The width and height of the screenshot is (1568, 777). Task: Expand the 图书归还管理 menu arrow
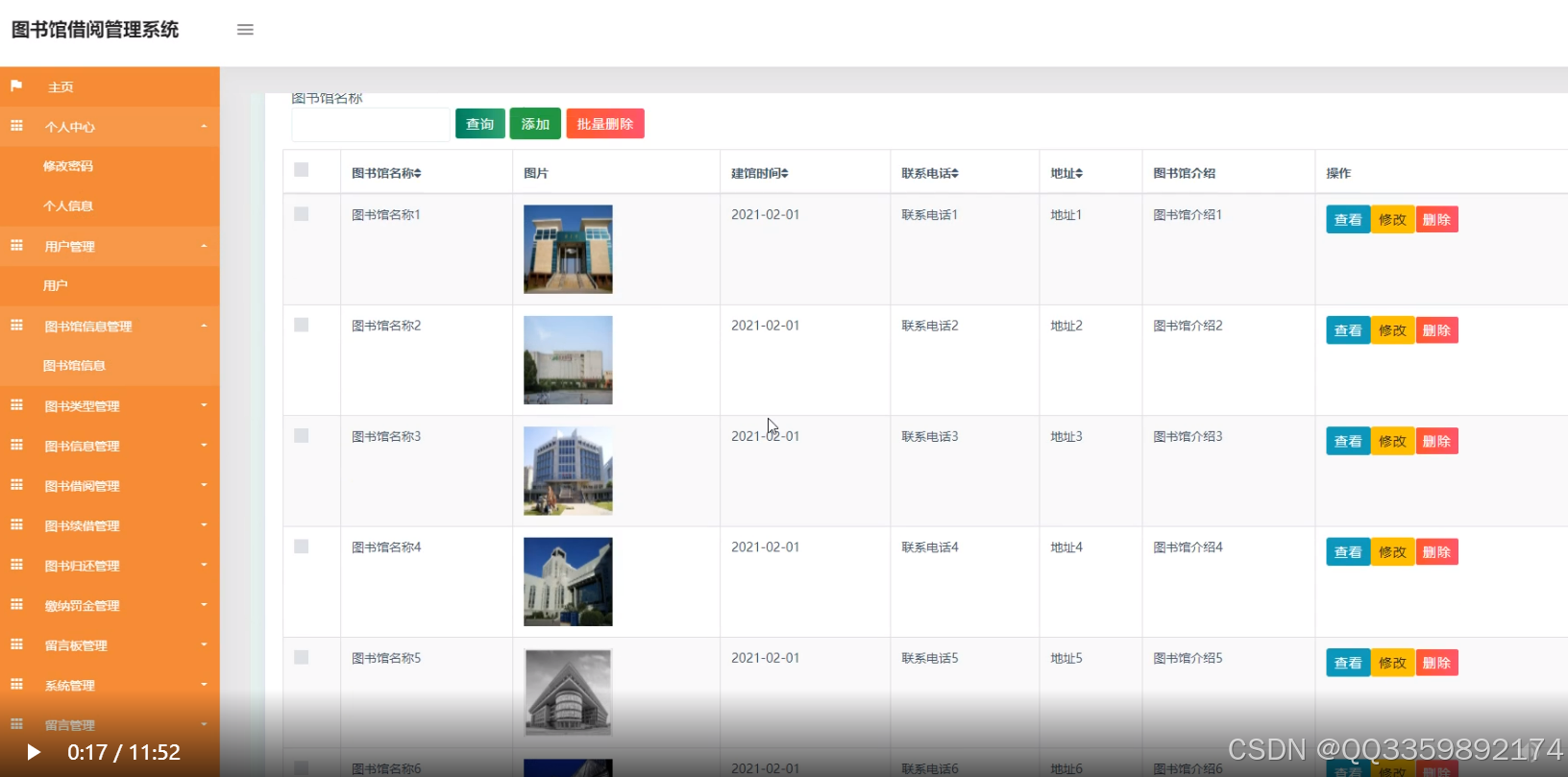(x=204, y=565)
